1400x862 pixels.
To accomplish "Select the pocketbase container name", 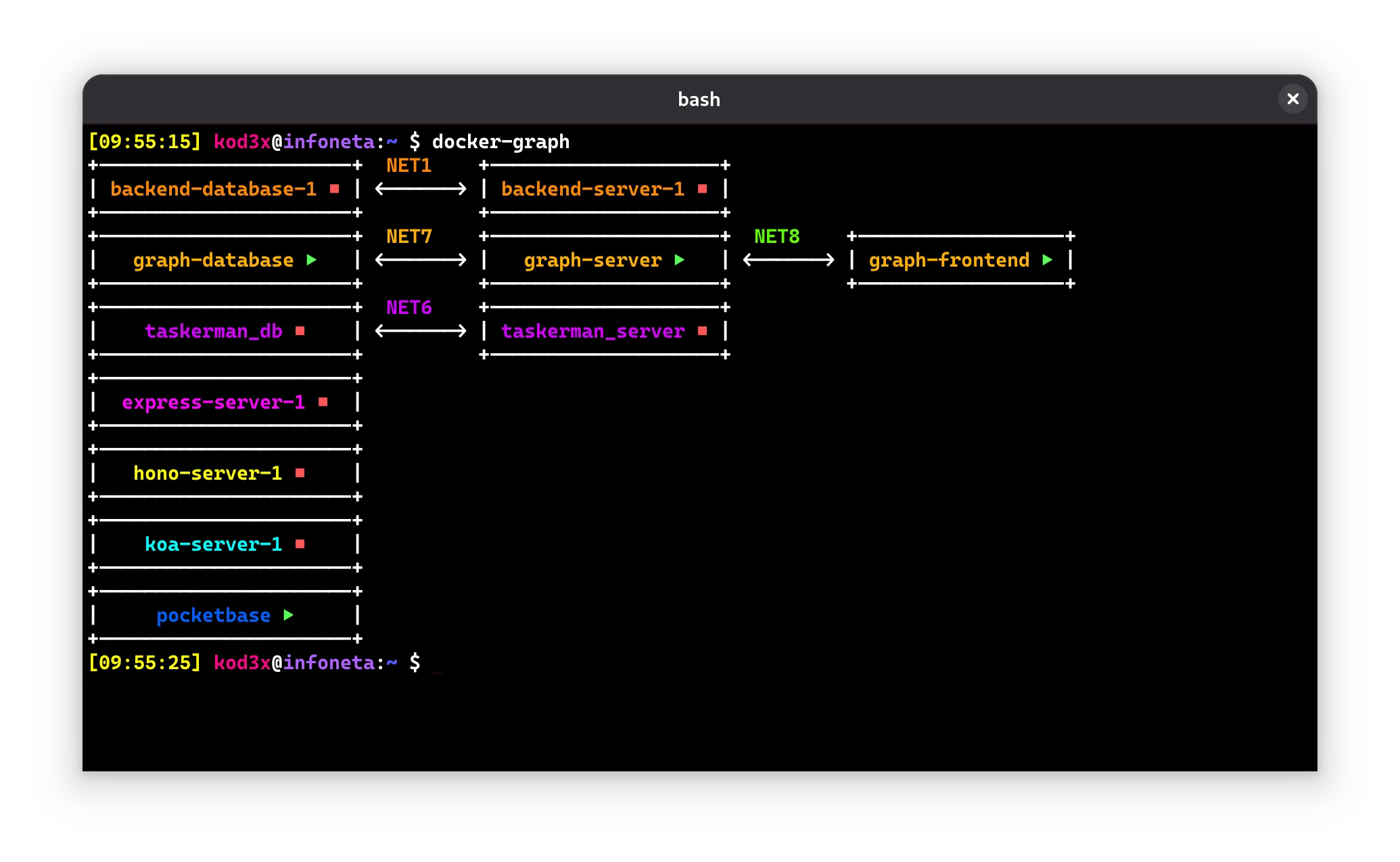I will [213, 616].
